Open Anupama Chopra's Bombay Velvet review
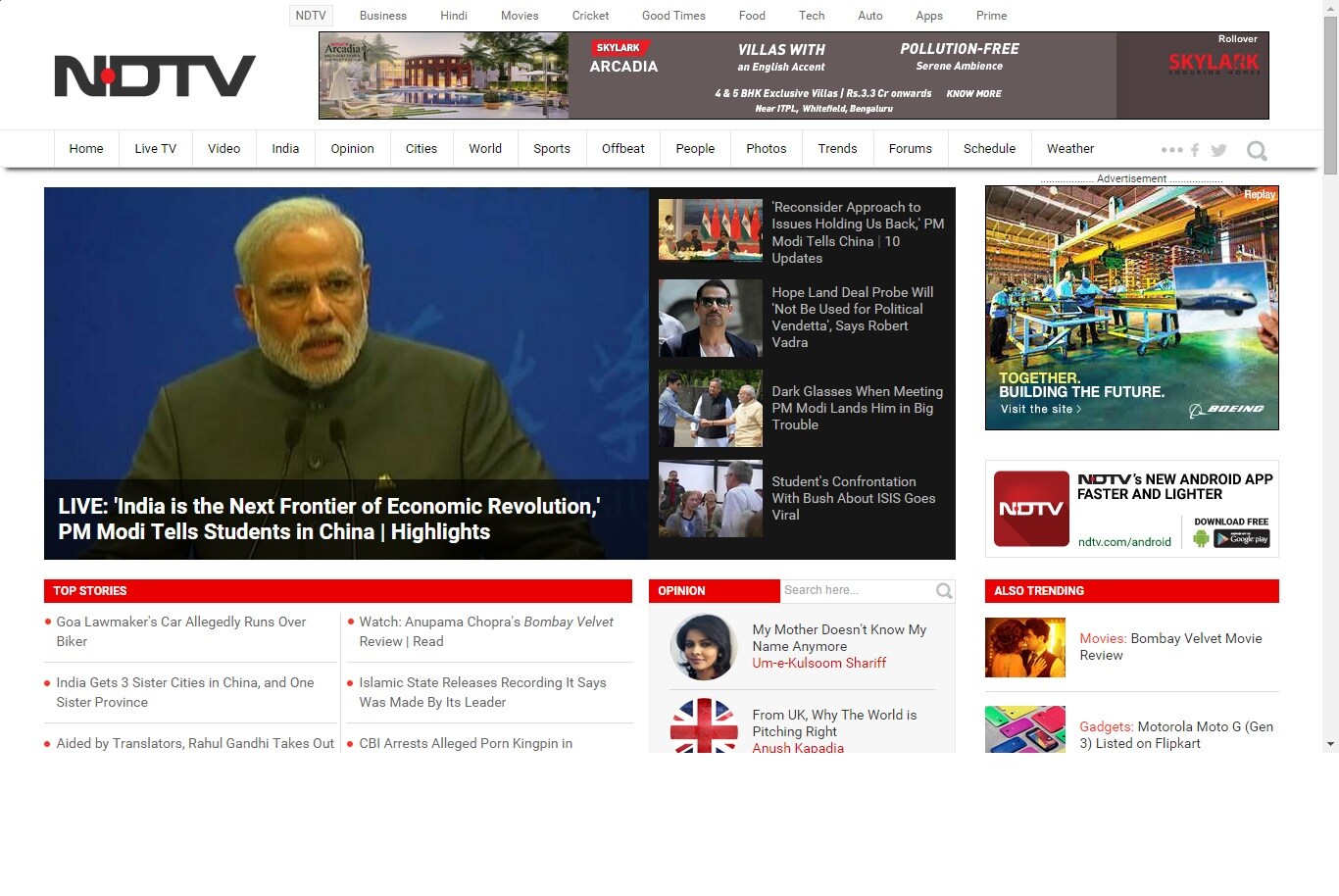This screenshot has width=1339, height=896. (486, 631)
